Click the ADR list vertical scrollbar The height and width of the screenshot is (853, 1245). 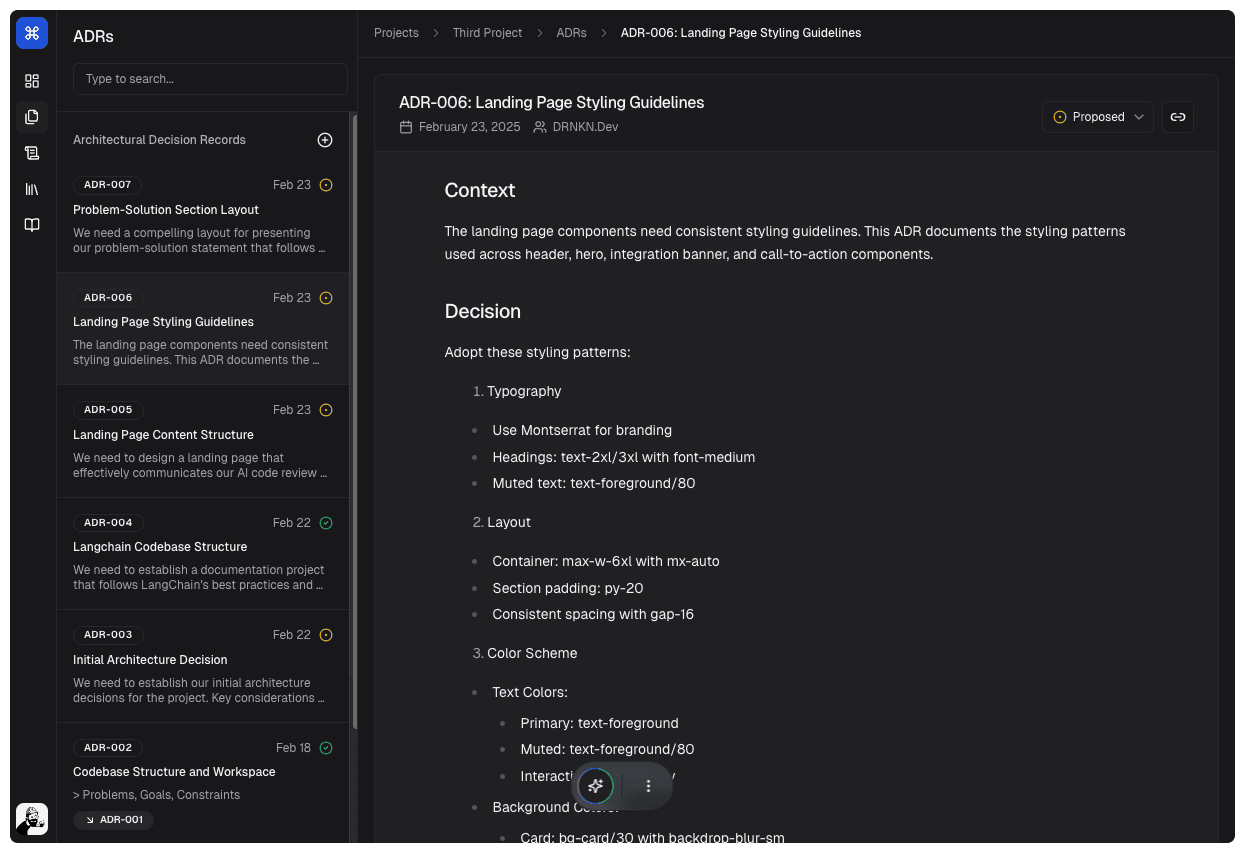[x=354, y=420]
